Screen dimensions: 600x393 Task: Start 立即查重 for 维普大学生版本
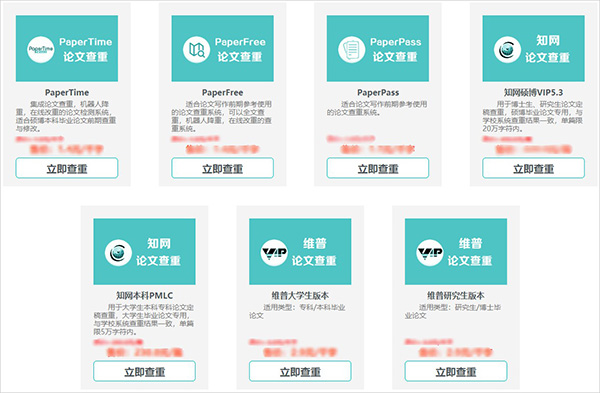(x=300, y=372)
